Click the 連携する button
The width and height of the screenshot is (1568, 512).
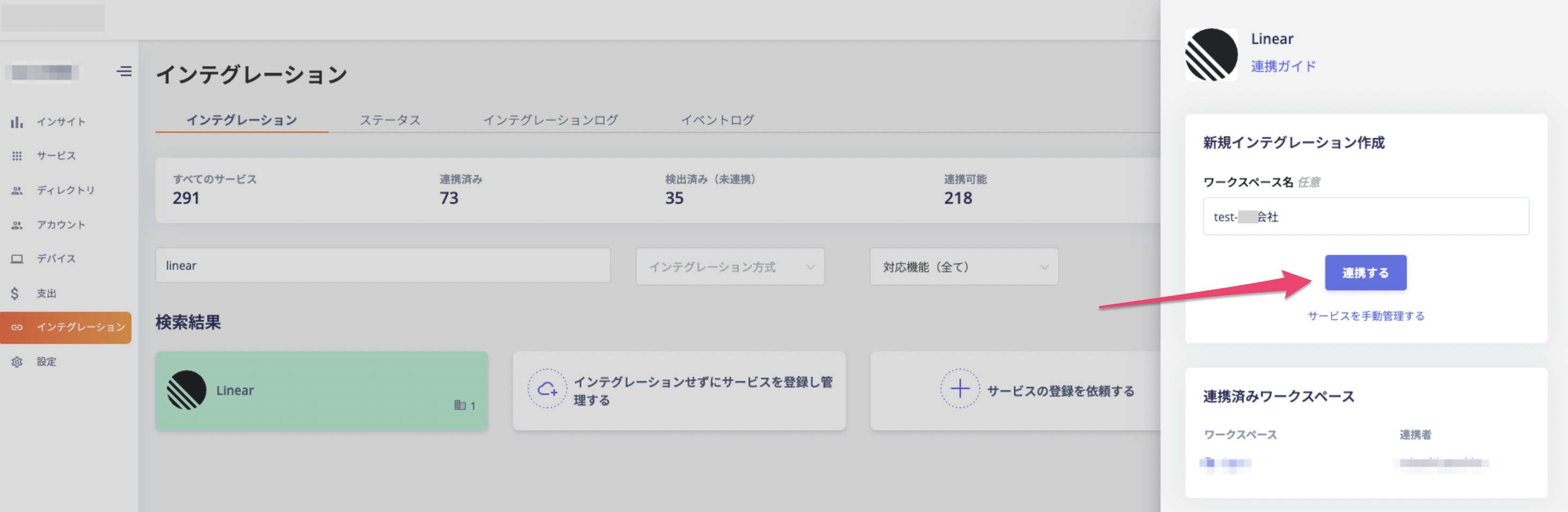(1365, 273)
